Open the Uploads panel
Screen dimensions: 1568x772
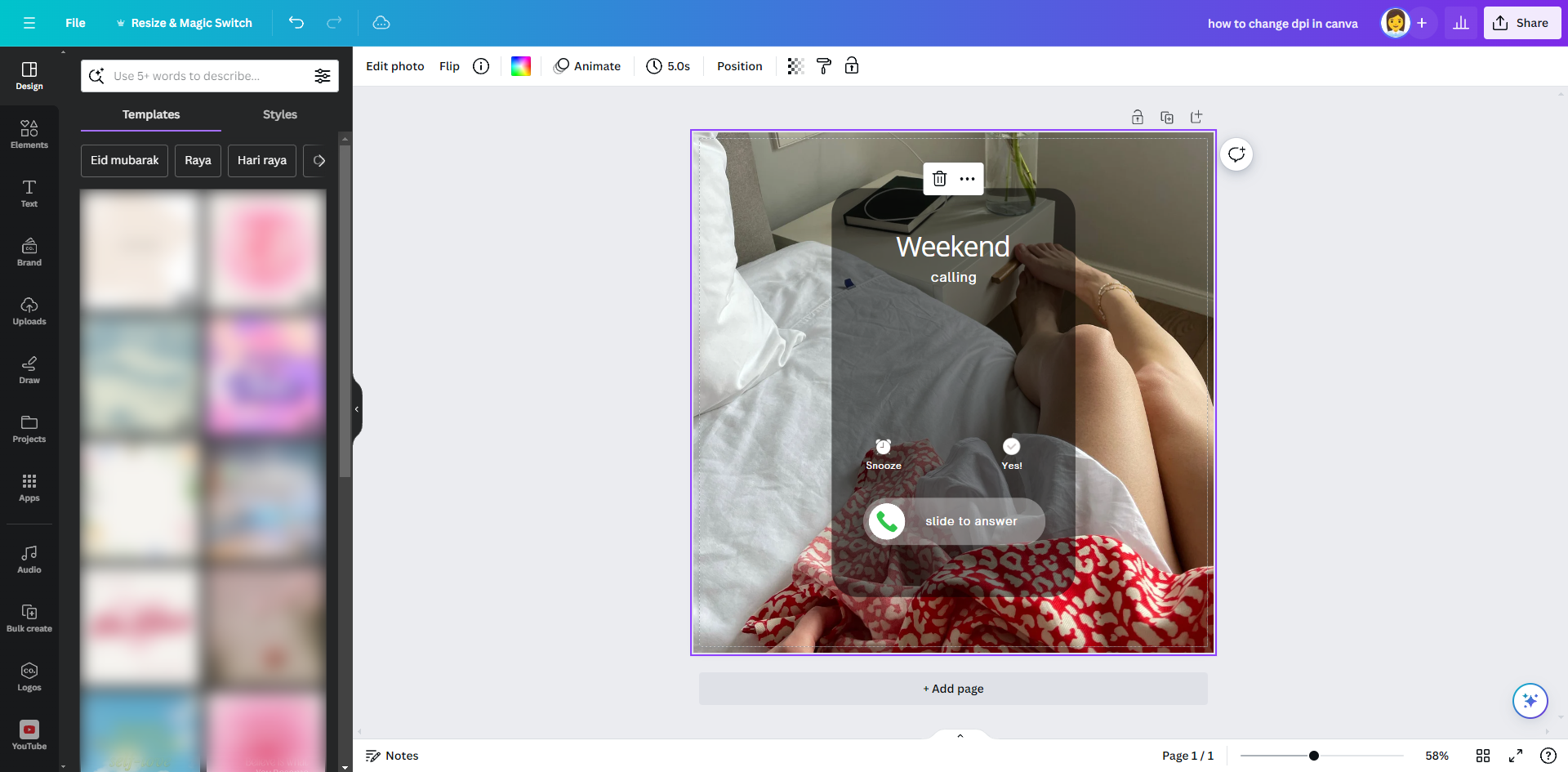29,310
